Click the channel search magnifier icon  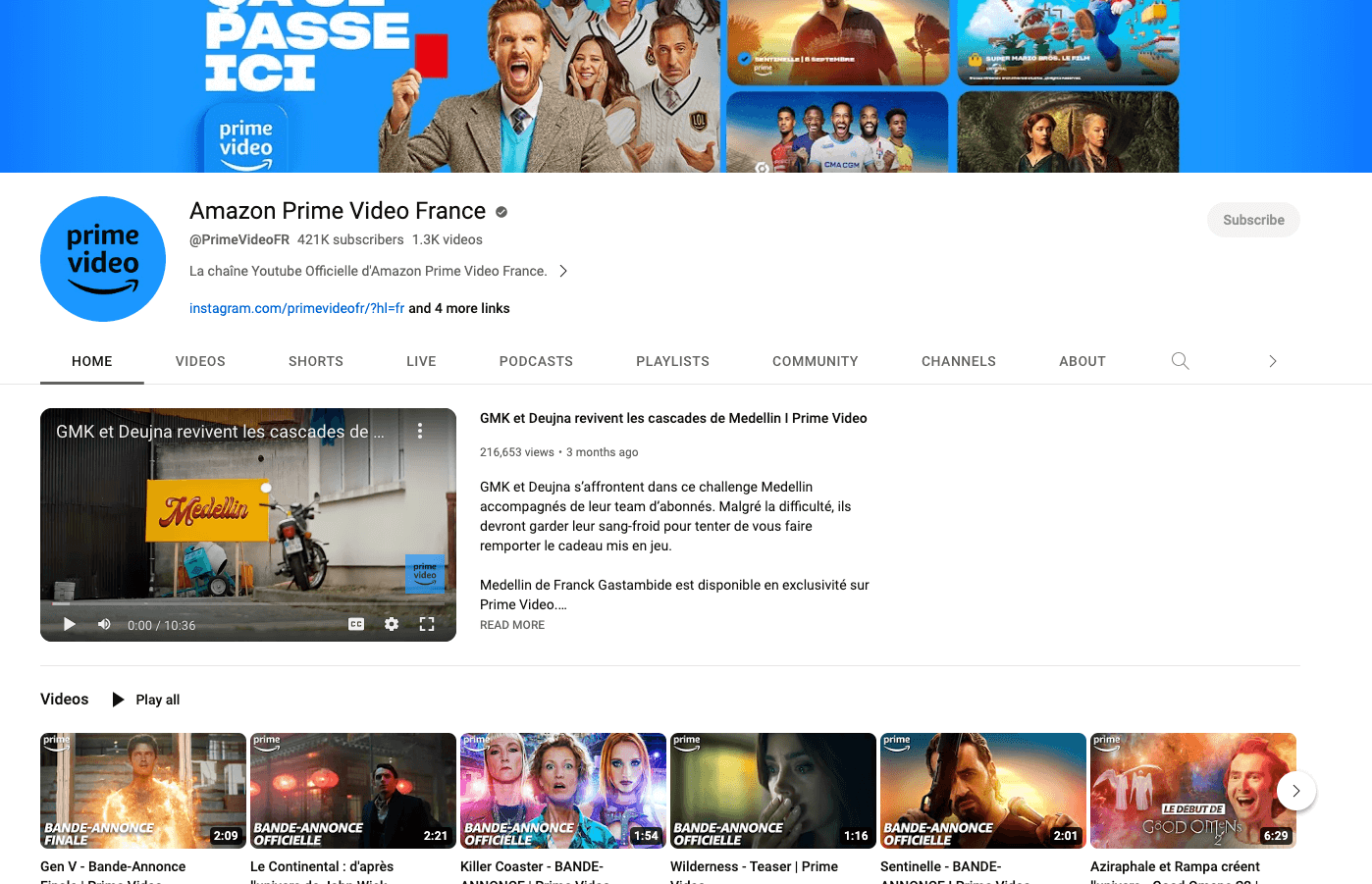pos(1180,361)
